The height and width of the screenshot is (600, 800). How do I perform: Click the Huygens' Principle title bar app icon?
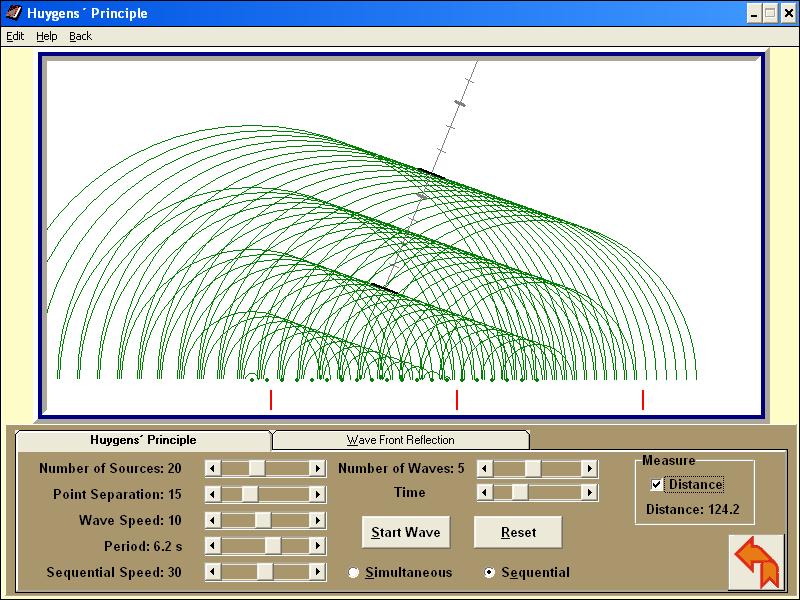tap(14, 13)
